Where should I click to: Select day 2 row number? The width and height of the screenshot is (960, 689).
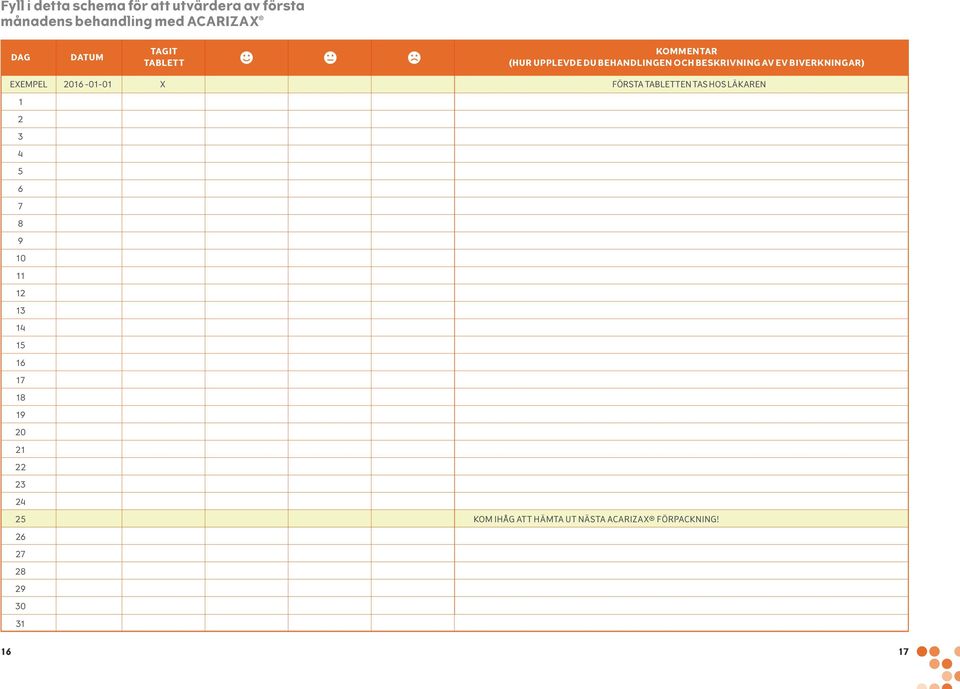20,119
